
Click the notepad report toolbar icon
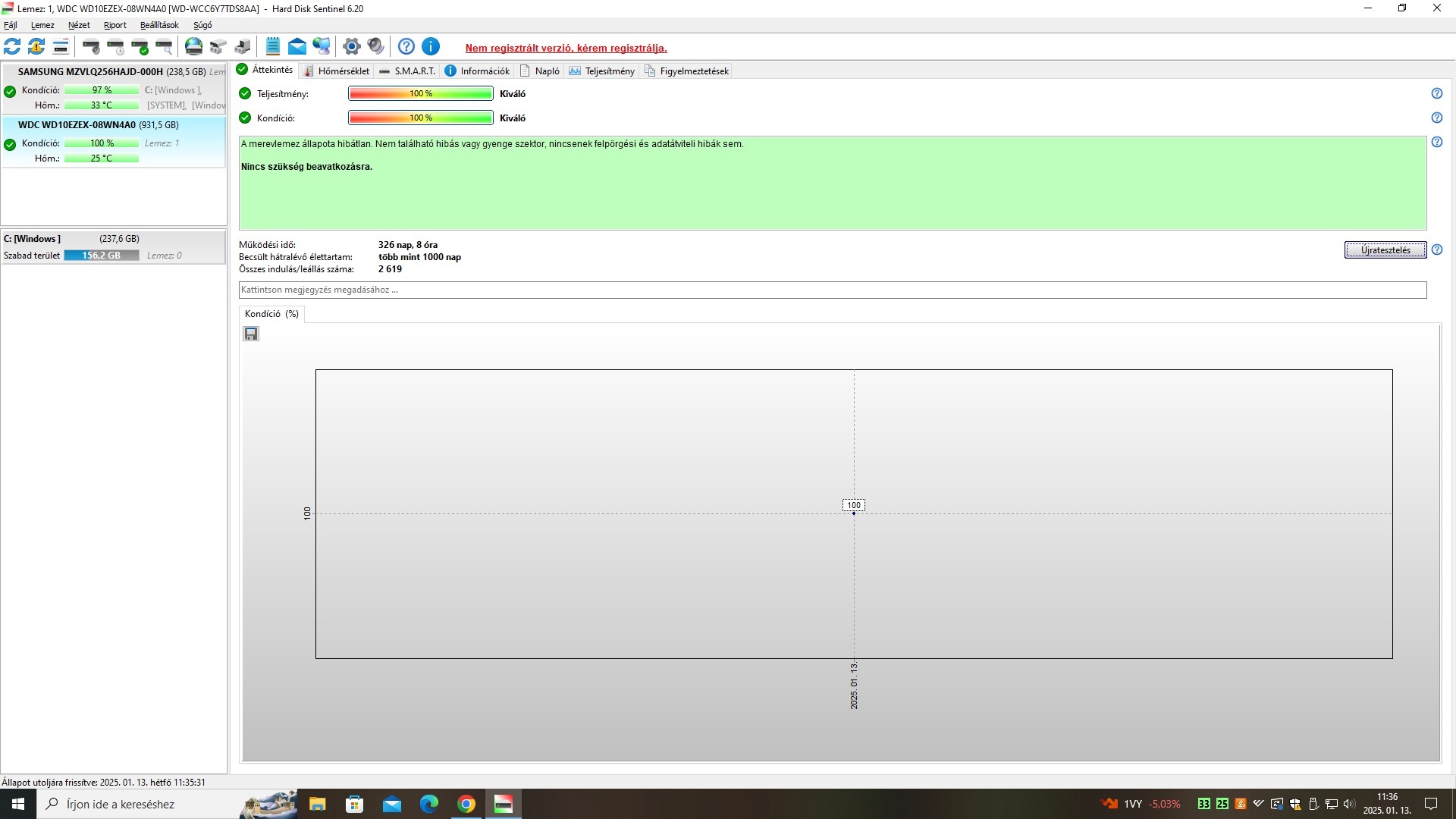(273, 47)
